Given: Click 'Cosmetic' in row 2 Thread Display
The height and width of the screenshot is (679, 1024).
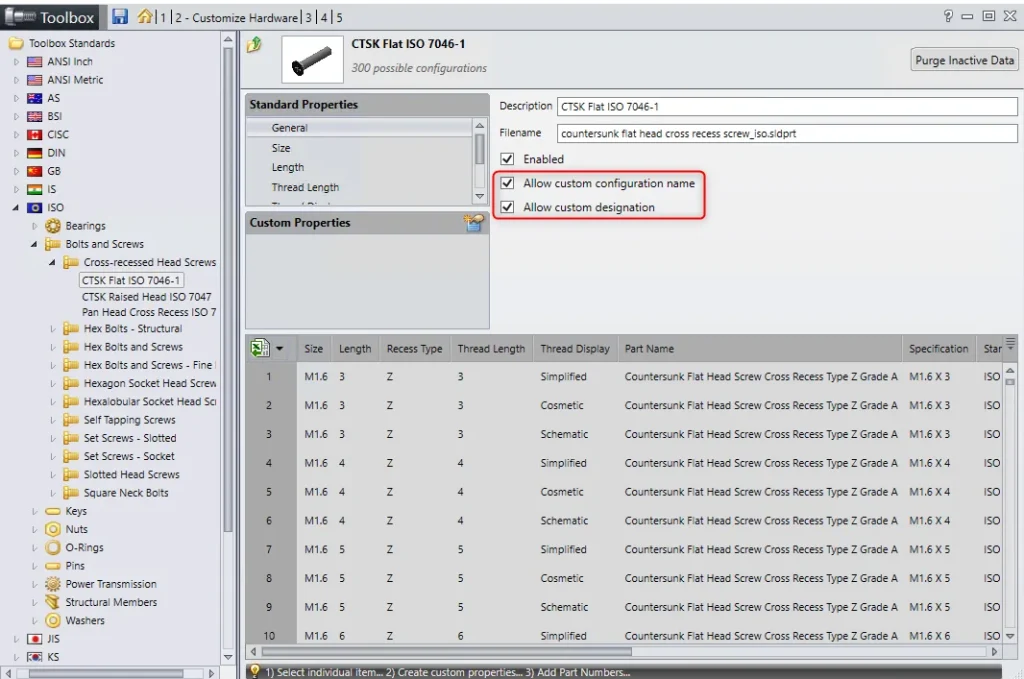Looking at the screenshot, I should [562, 405].
